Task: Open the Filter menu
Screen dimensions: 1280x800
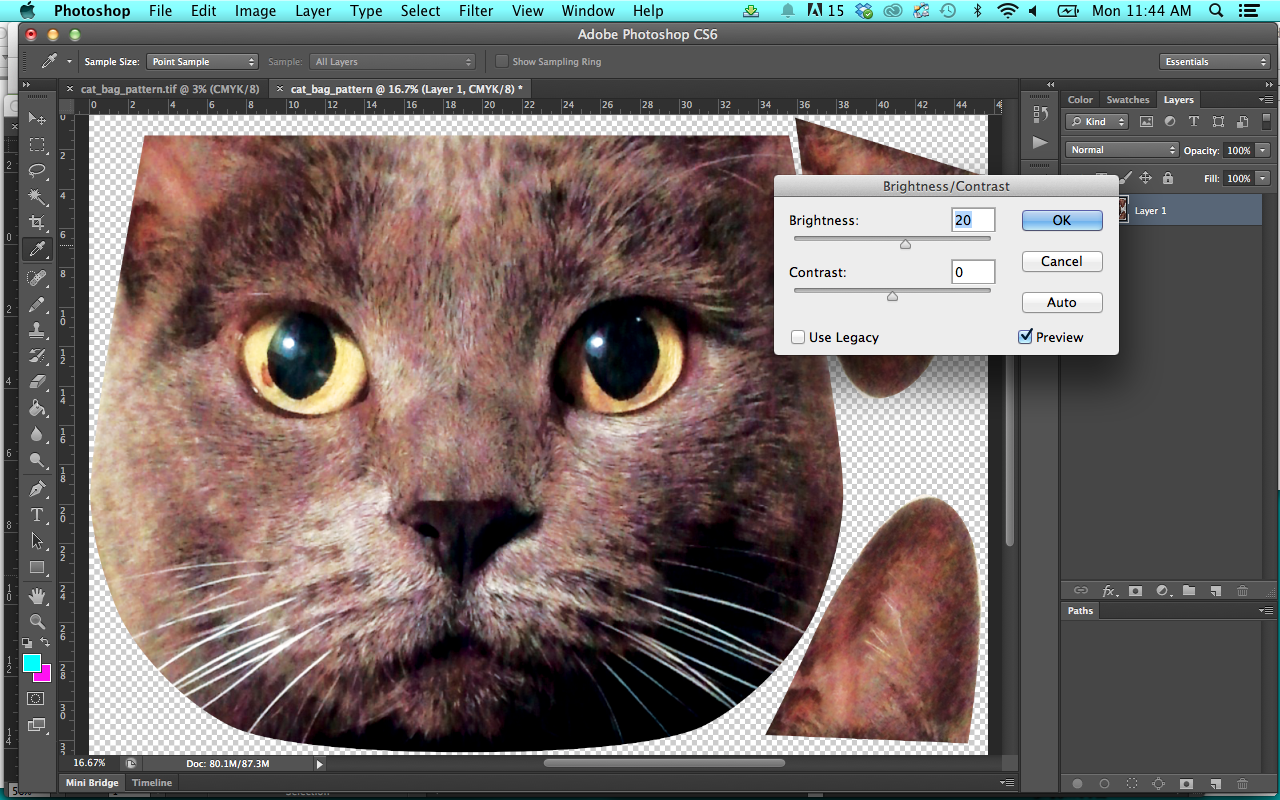Action: (476, 10)
